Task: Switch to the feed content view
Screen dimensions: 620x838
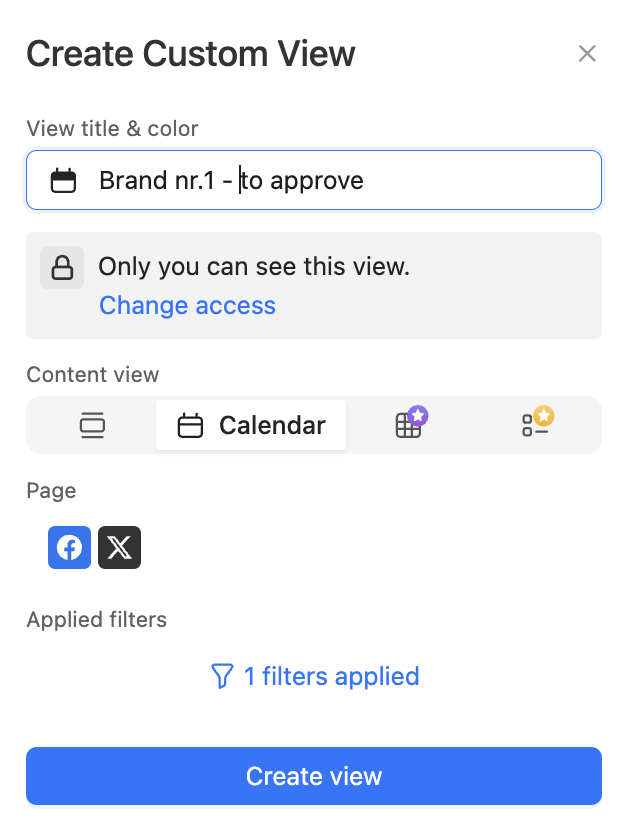Action: pyautogui.click(x=92, y=425)
